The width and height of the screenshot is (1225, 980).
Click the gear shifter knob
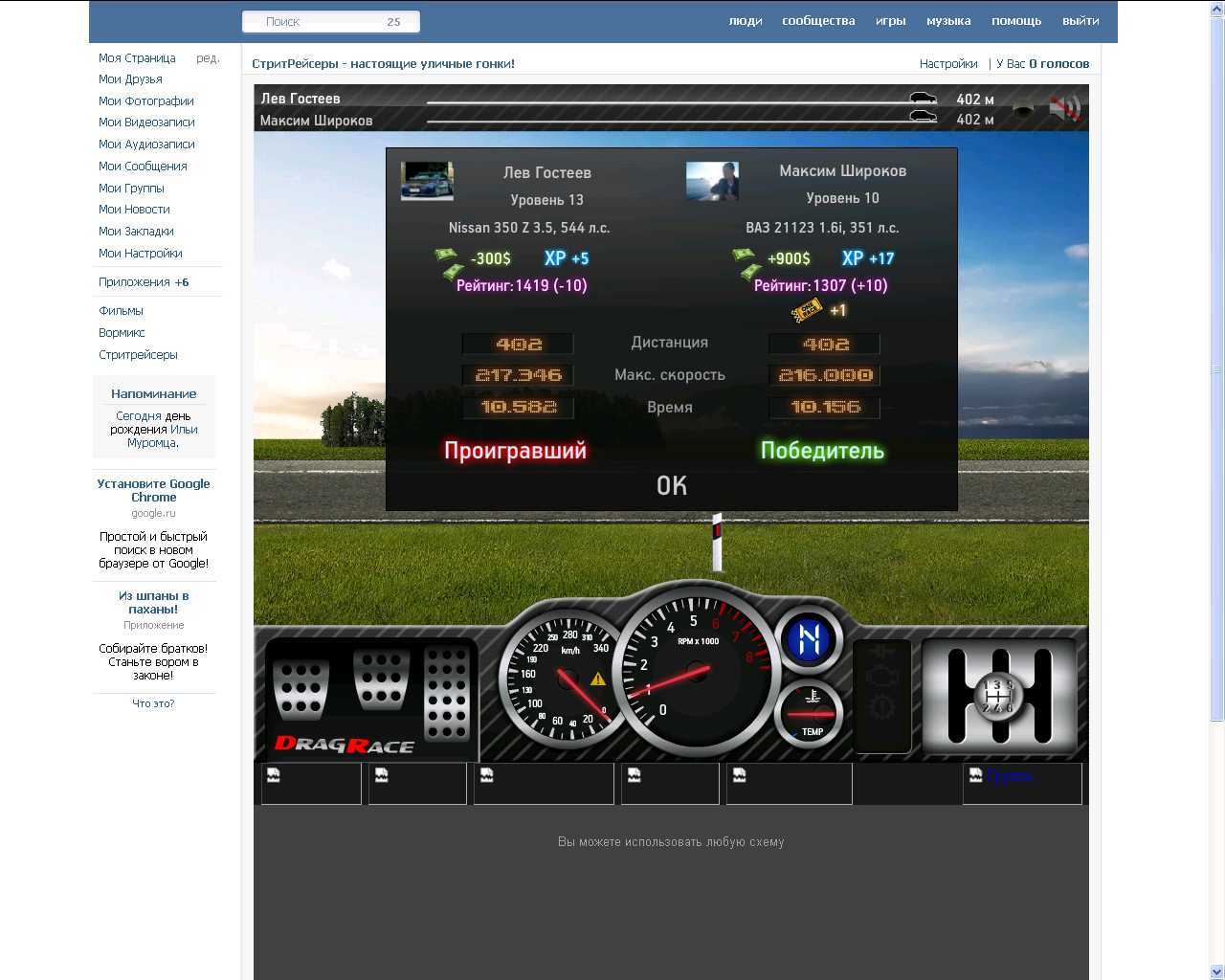pyautogui.click(x=998, y=696)
